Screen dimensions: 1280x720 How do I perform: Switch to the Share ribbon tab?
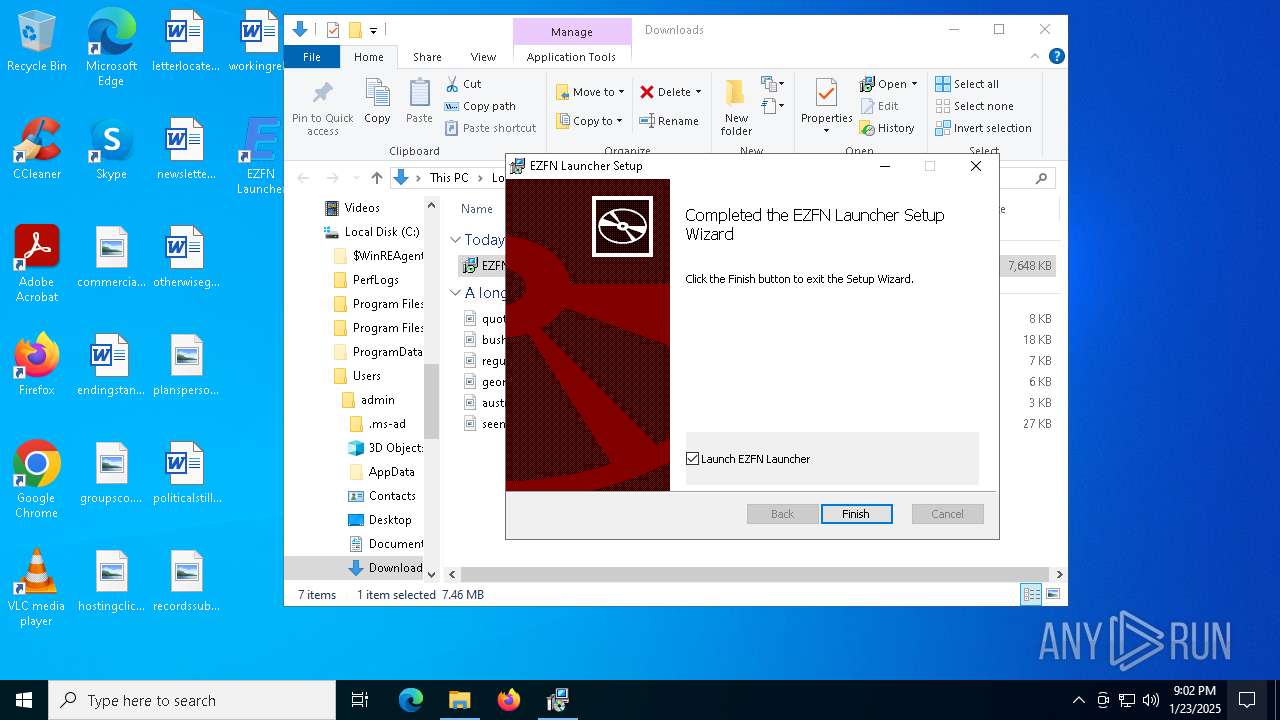click(427, 57)
